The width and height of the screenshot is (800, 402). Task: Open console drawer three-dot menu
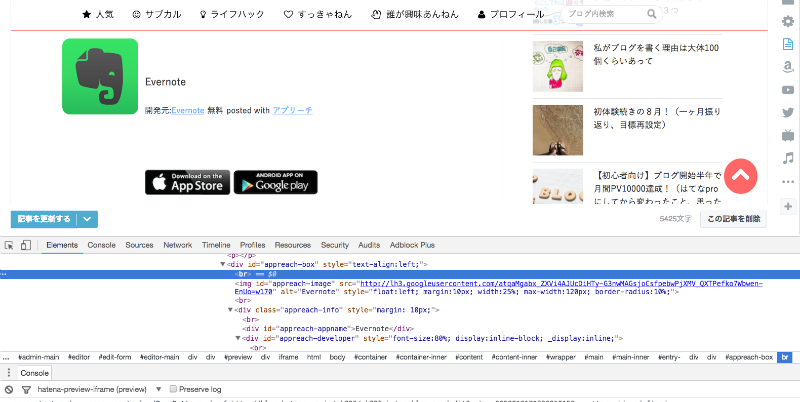click(8, 373)
